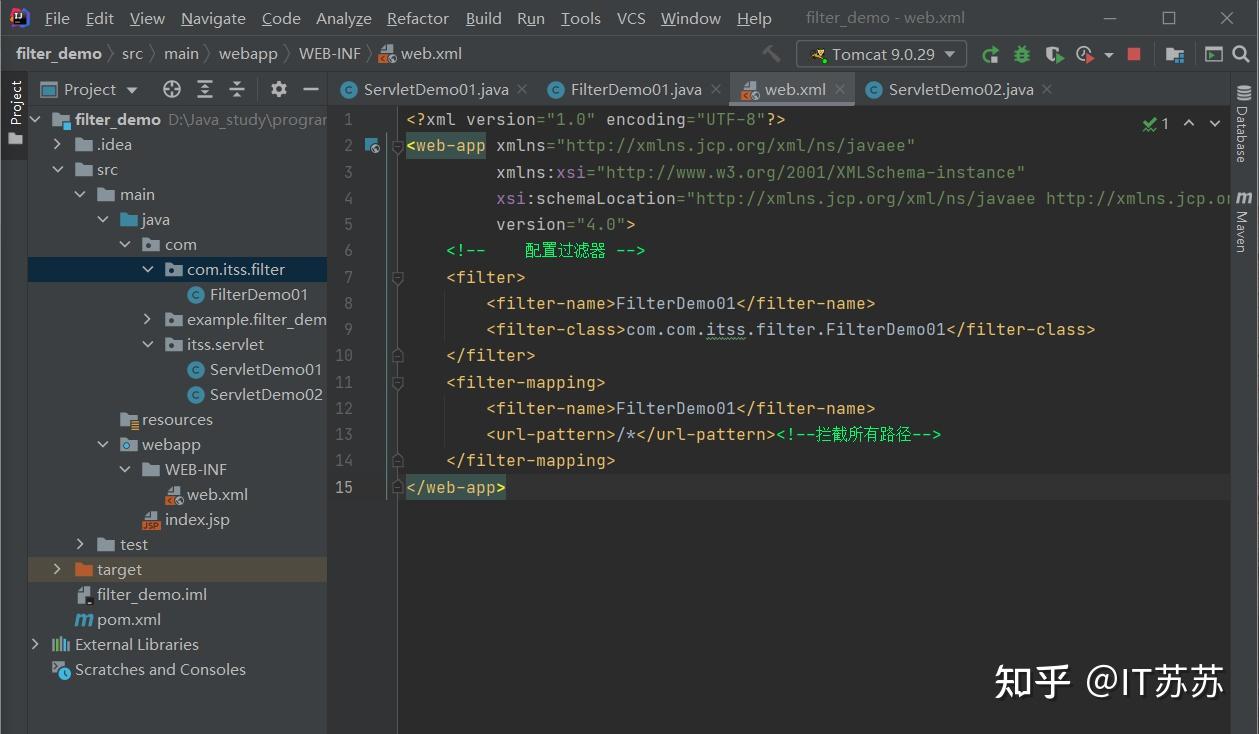The height and width of the screenshot is (734, 1259).
Task: Jump to previous highlighted problem arrow
Action: click(1189, 124)
